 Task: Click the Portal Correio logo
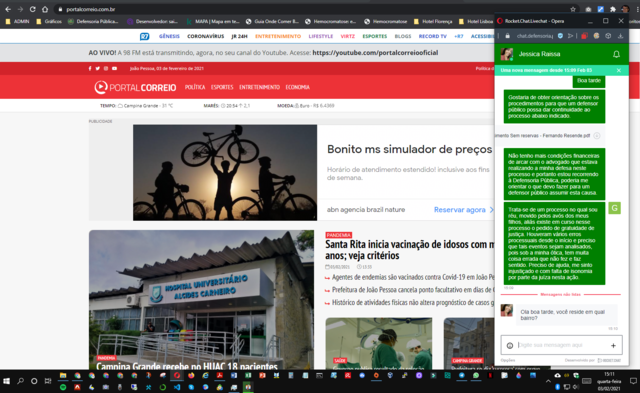coord(135,87)
